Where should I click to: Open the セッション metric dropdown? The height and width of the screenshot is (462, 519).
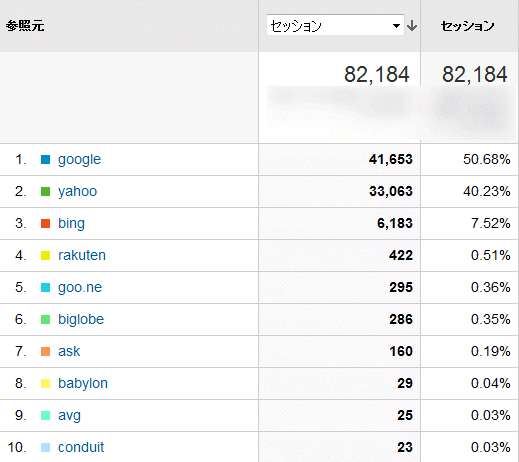pos(335,25)
